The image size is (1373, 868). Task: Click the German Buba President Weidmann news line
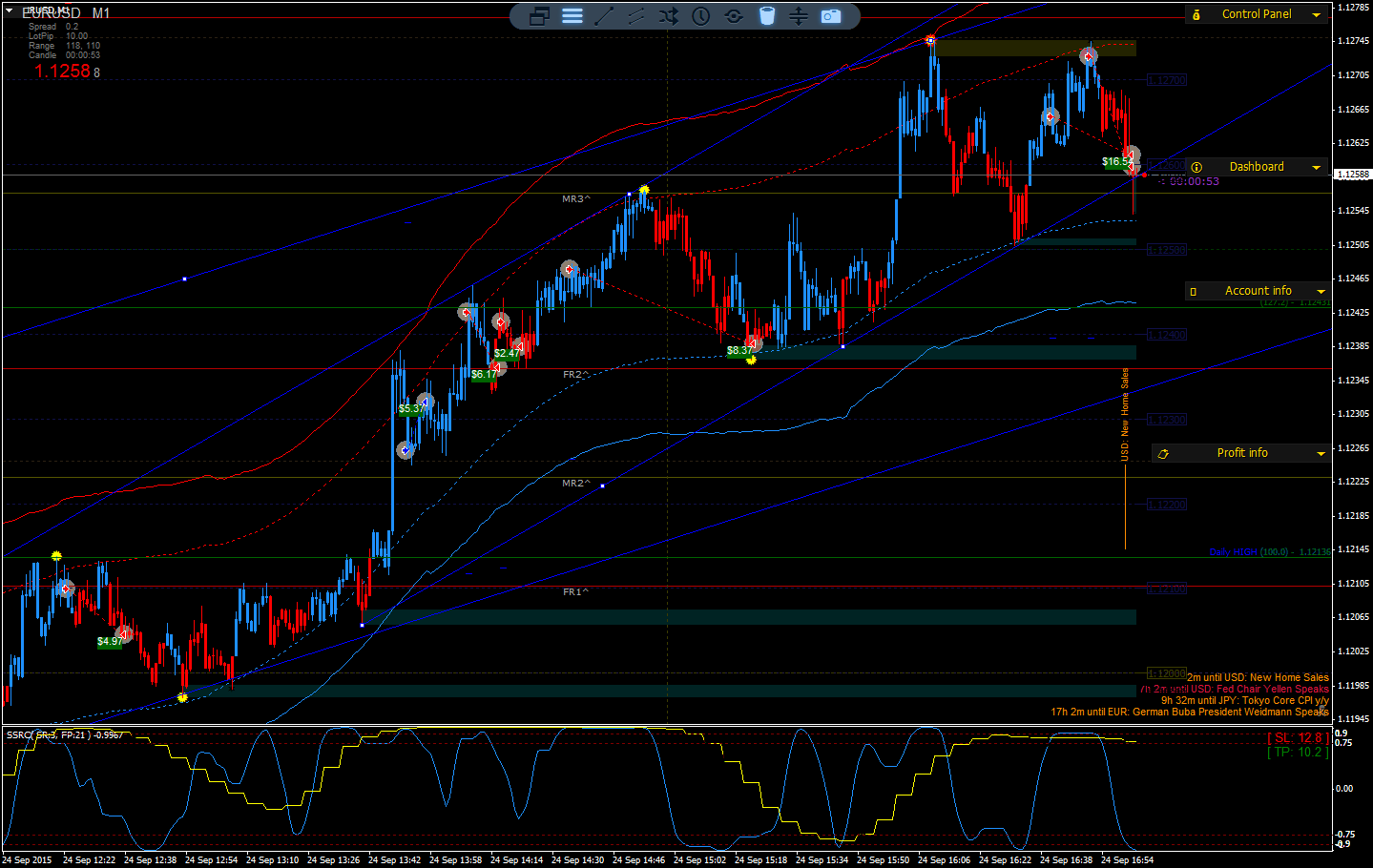[1190, 713]
